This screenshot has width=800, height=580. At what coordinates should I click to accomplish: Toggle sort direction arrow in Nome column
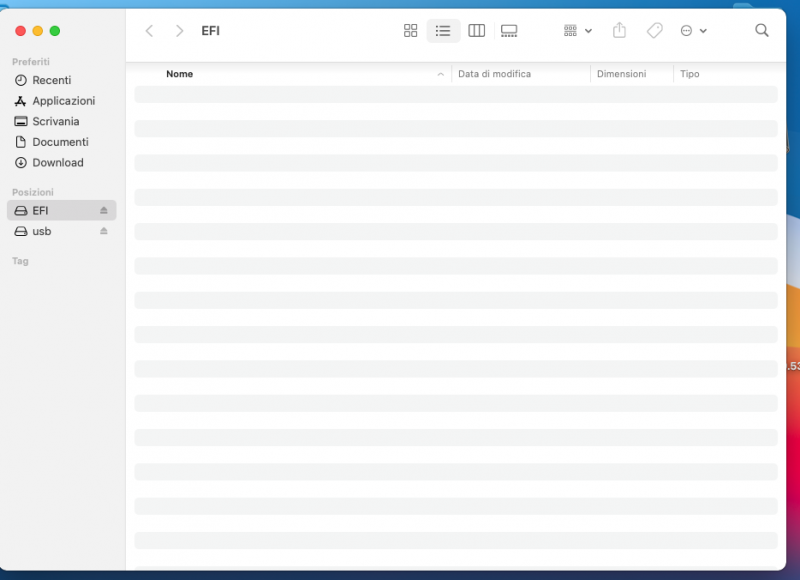(x=440, y=74)
